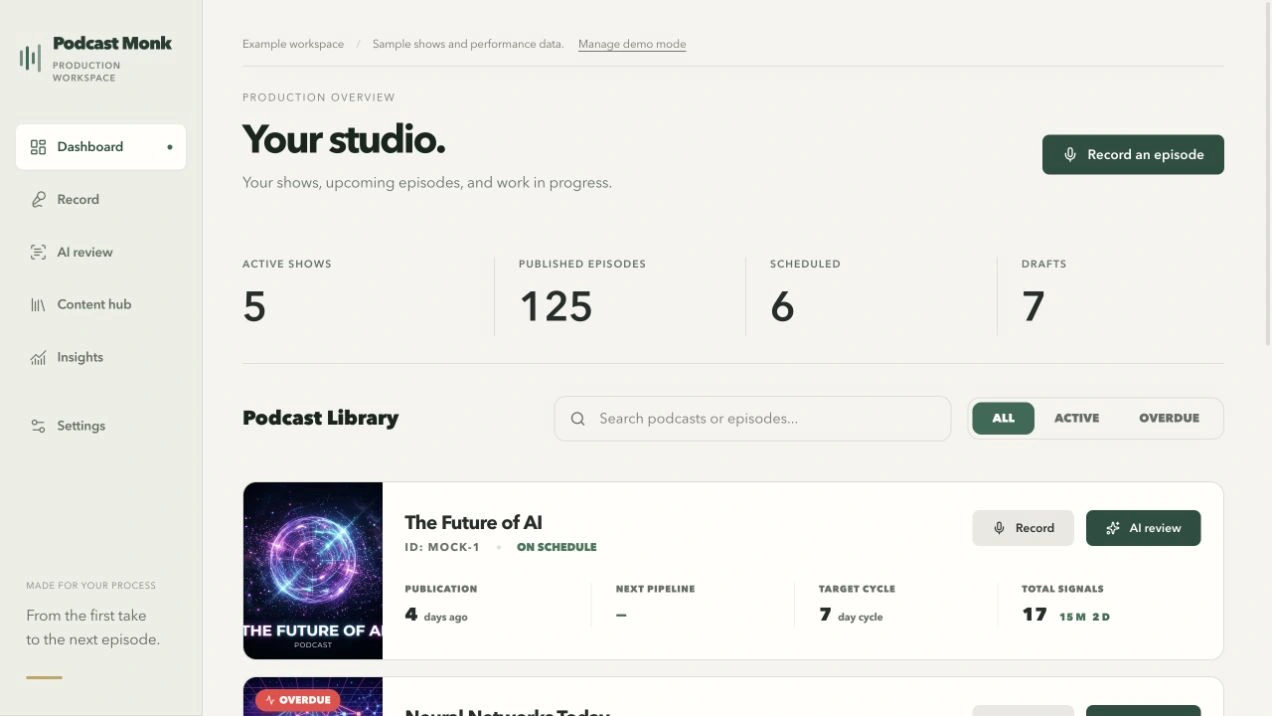Select the ALL filter tab
1272x716 pixels.
pos(1003,418)
